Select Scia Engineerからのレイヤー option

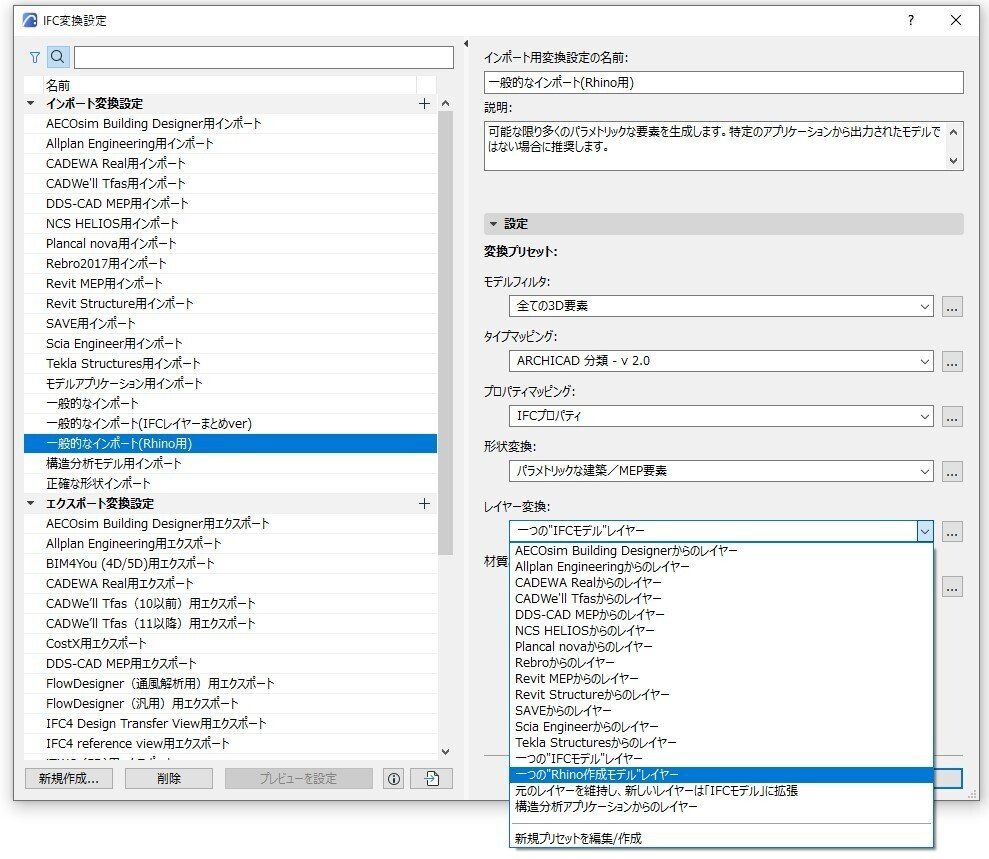pyautogui.click(x=721, y=727)
